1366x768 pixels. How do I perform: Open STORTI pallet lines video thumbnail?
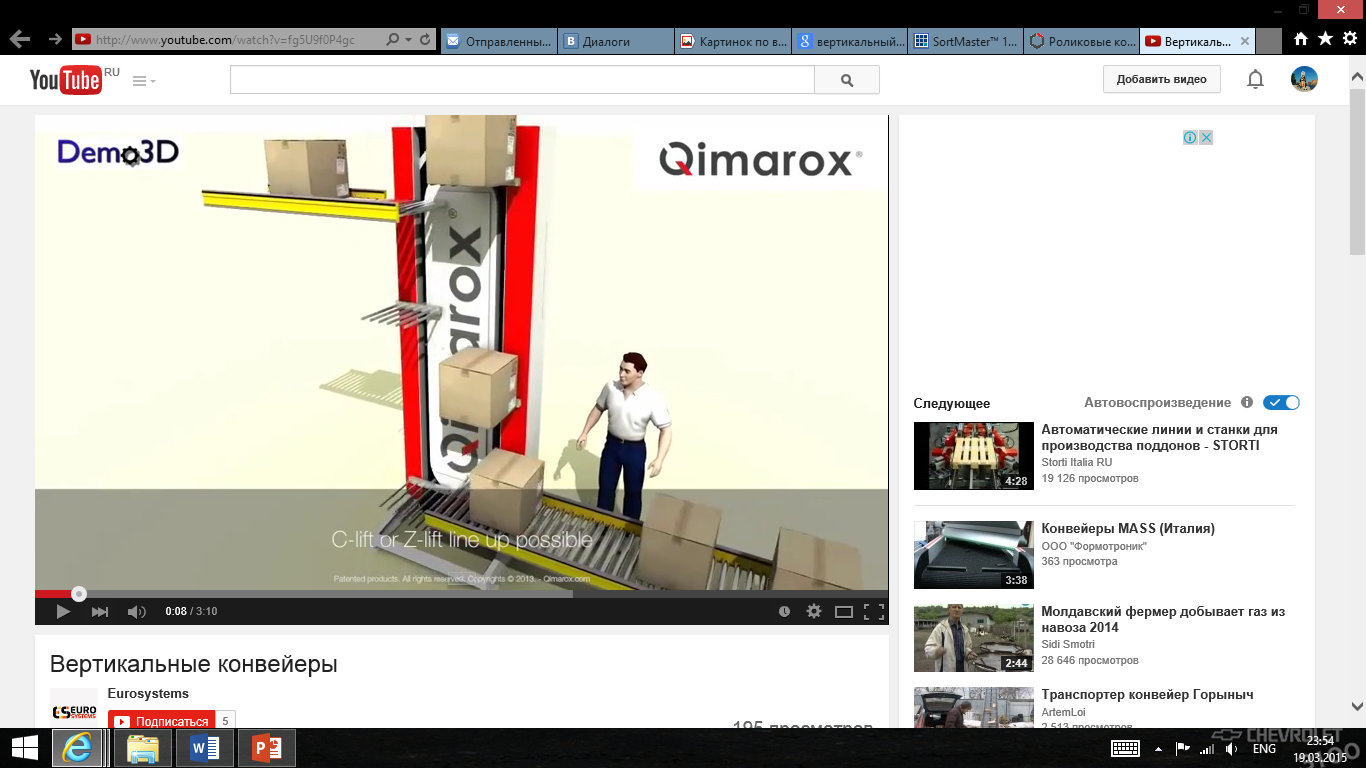(x=973, y=455)
